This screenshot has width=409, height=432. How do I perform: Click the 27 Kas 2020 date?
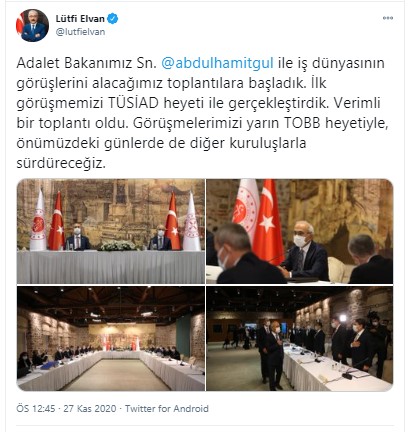(90, 409)
